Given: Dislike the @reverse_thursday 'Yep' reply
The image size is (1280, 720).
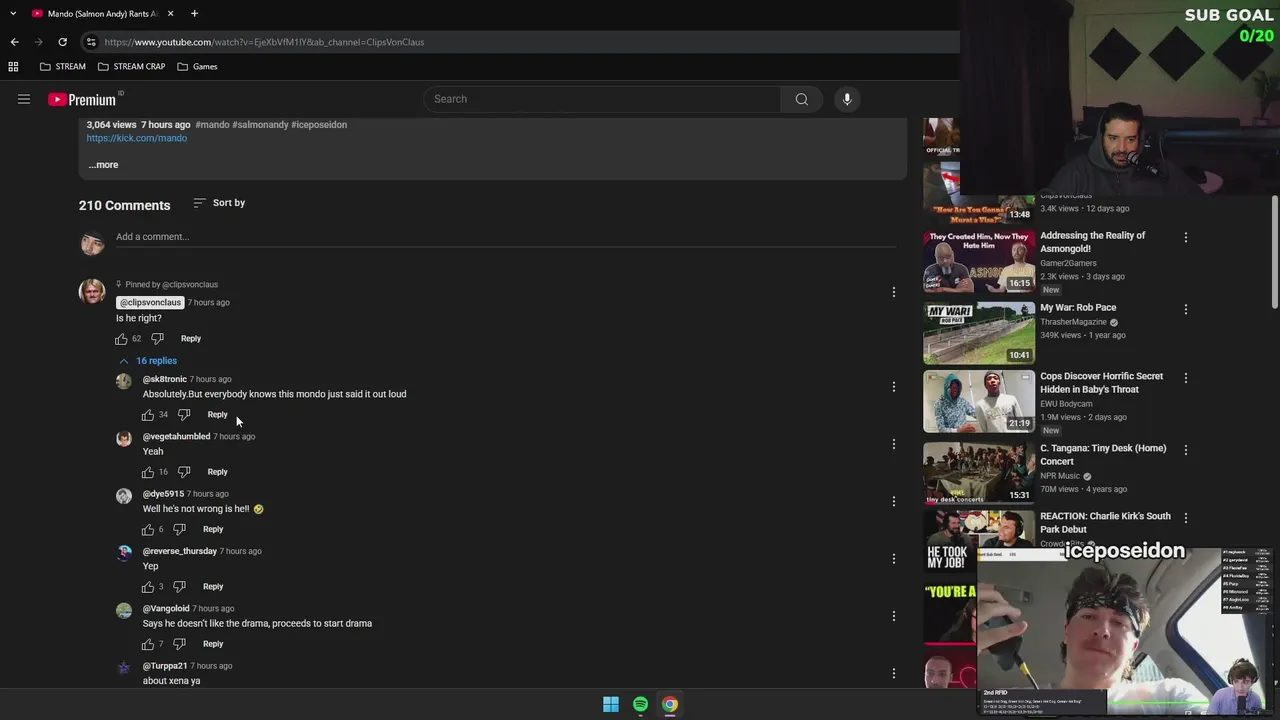Looking at the screenshot, I should (179, 587).
